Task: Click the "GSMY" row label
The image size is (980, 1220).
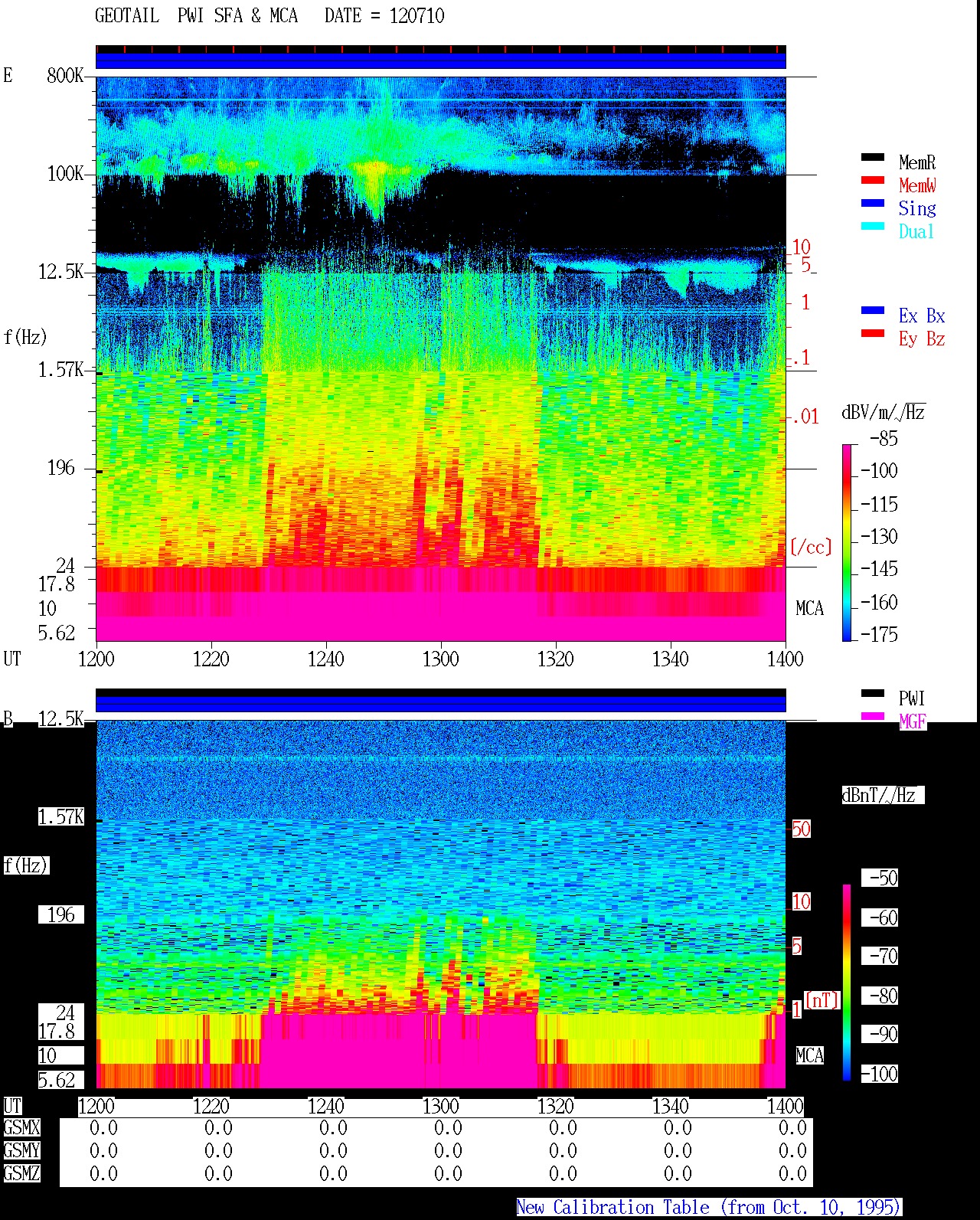Action: (21, 1150)
